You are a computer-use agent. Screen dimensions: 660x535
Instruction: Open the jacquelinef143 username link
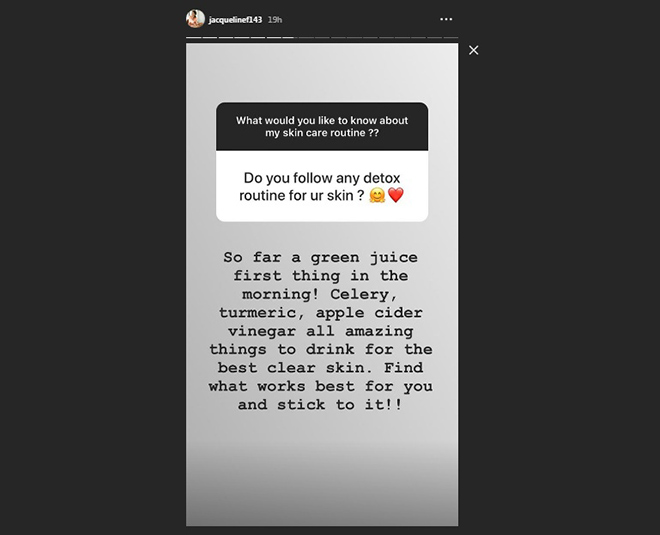point(235,19)
